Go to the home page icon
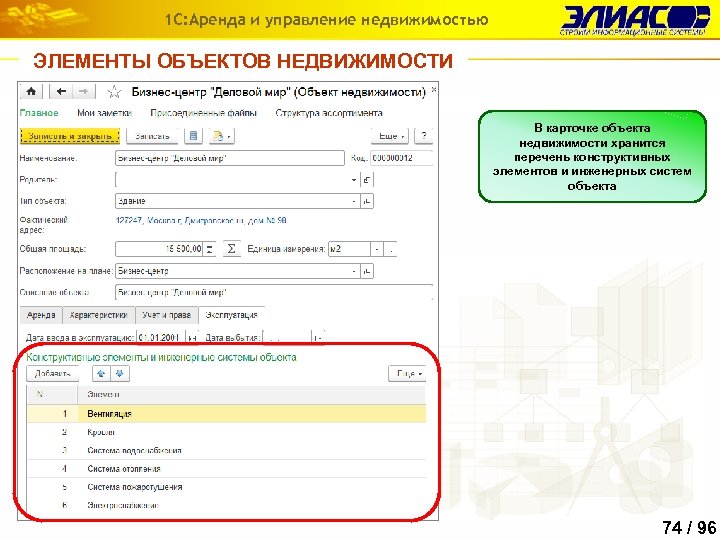 click(31, 91)
